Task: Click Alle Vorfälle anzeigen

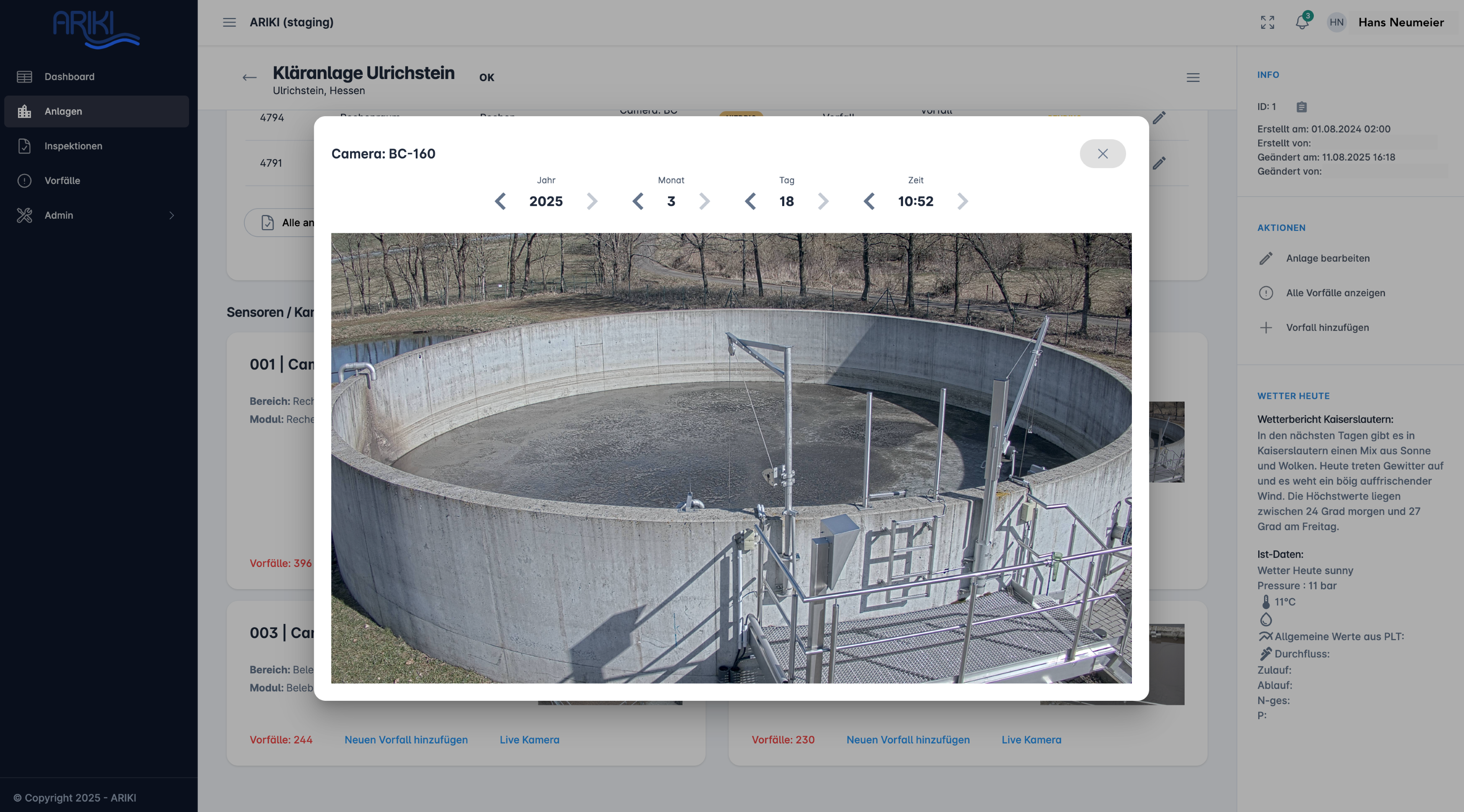Action: pyautogui.click(x=1335, y=293)
